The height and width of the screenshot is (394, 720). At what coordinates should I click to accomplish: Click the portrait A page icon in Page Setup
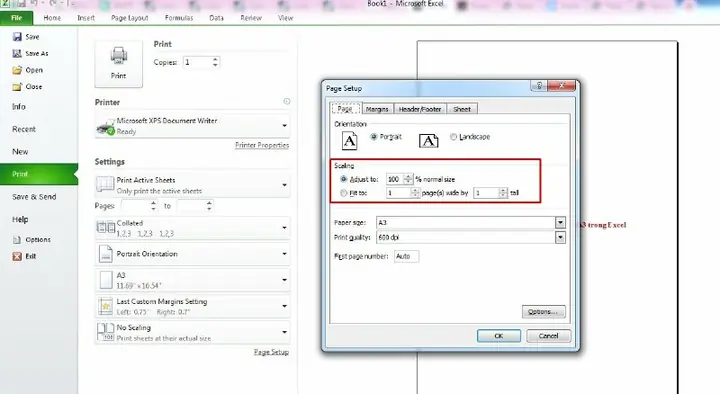349,141
